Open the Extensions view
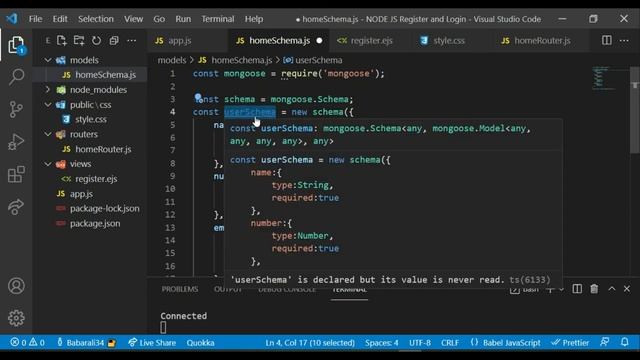Screen dimensions: 640x360 [x=16, y=174]
